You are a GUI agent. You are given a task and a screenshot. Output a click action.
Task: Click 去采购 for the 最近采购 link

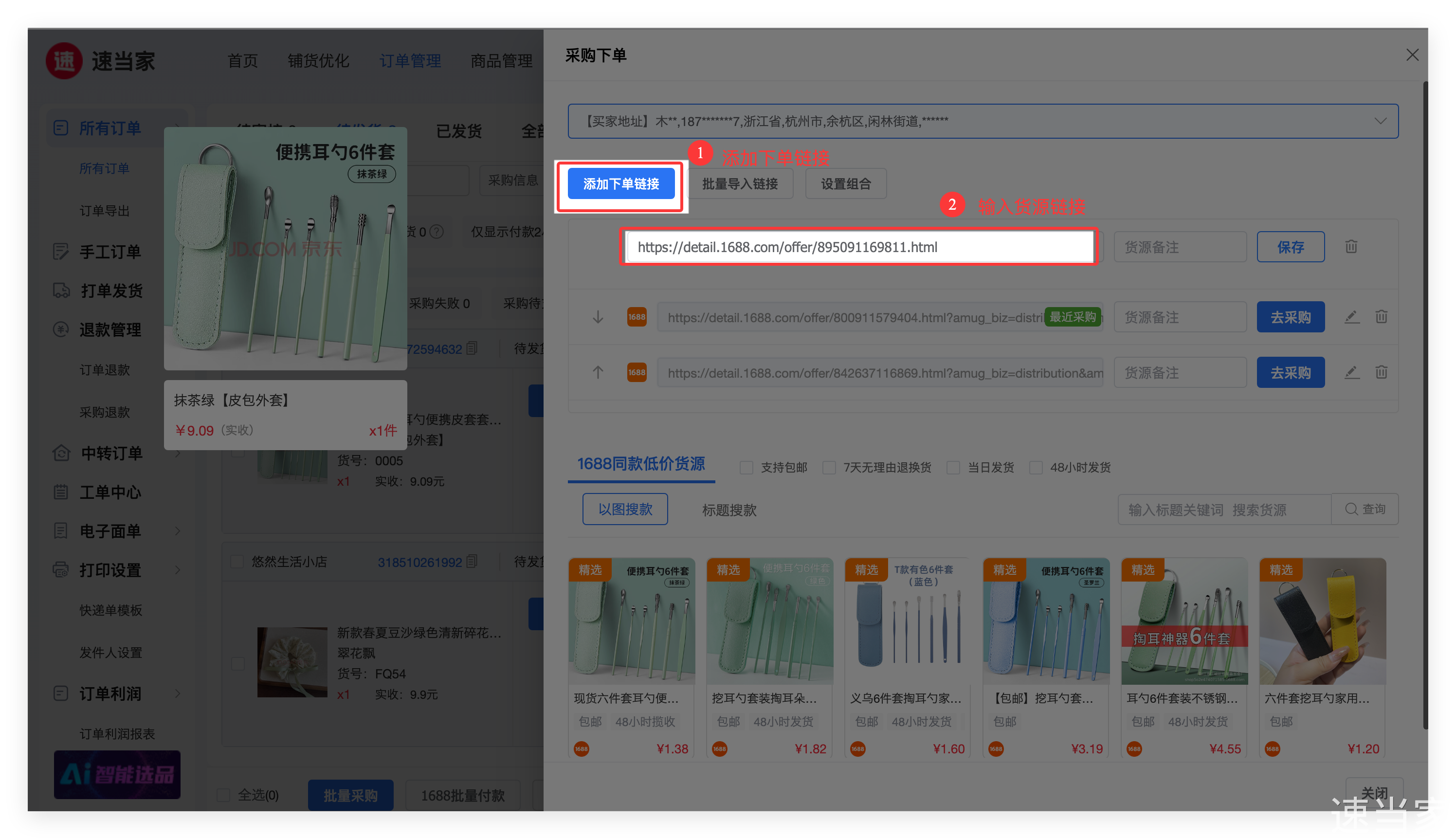point(1291,317)
